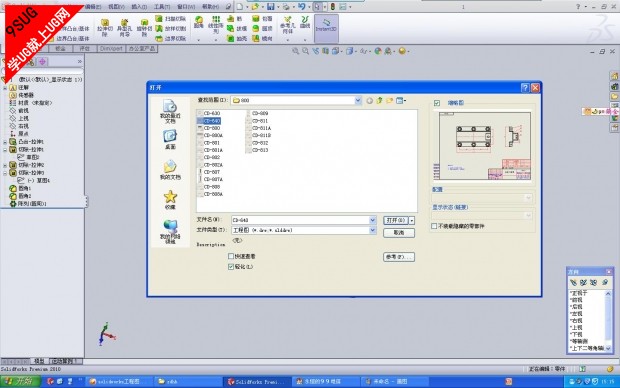Open the 文件类型 file type dropdown

372,230
